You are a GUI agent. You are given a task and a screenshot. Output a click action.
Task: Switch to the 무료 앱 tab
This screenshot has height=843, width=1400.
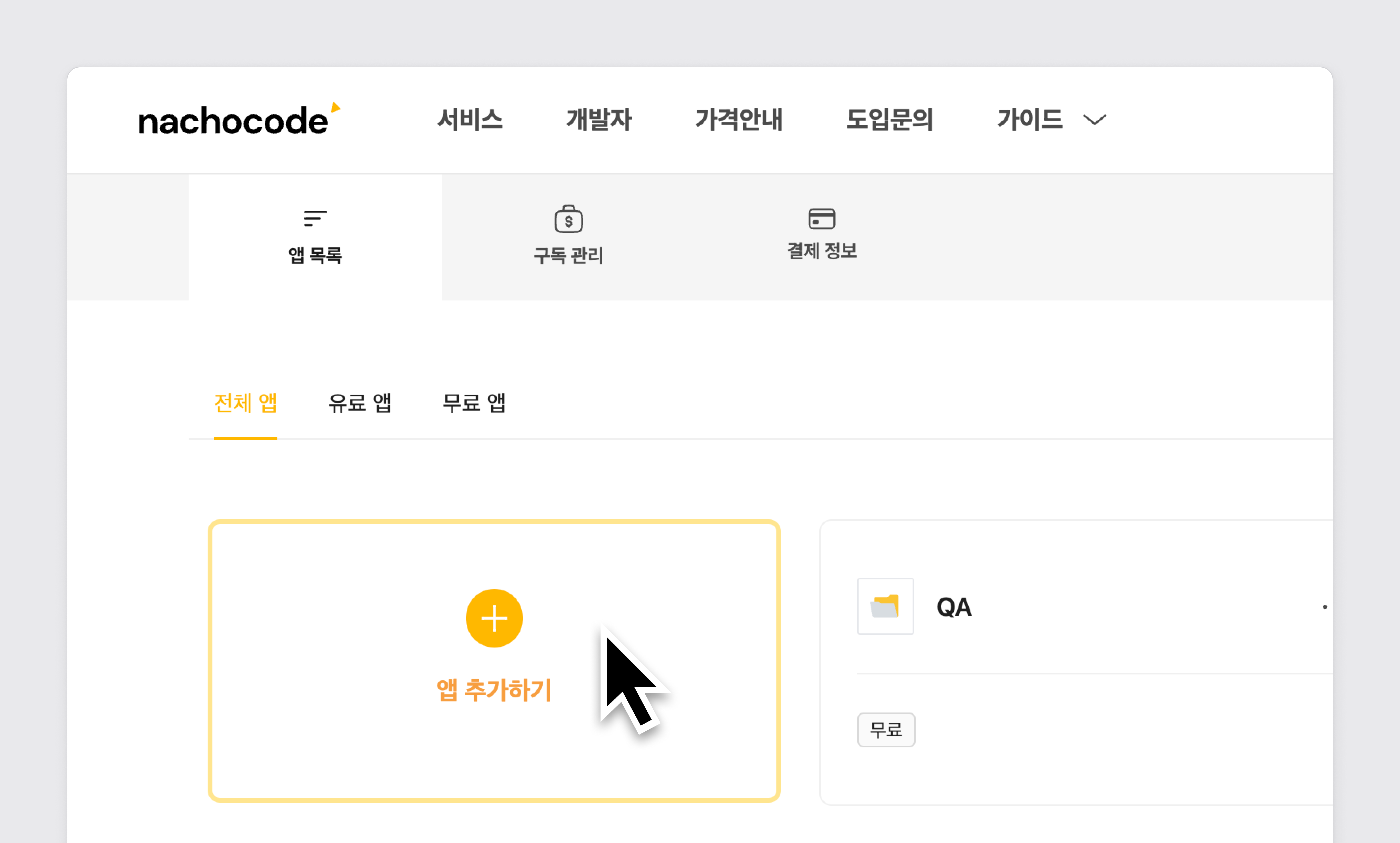(474, 403)
